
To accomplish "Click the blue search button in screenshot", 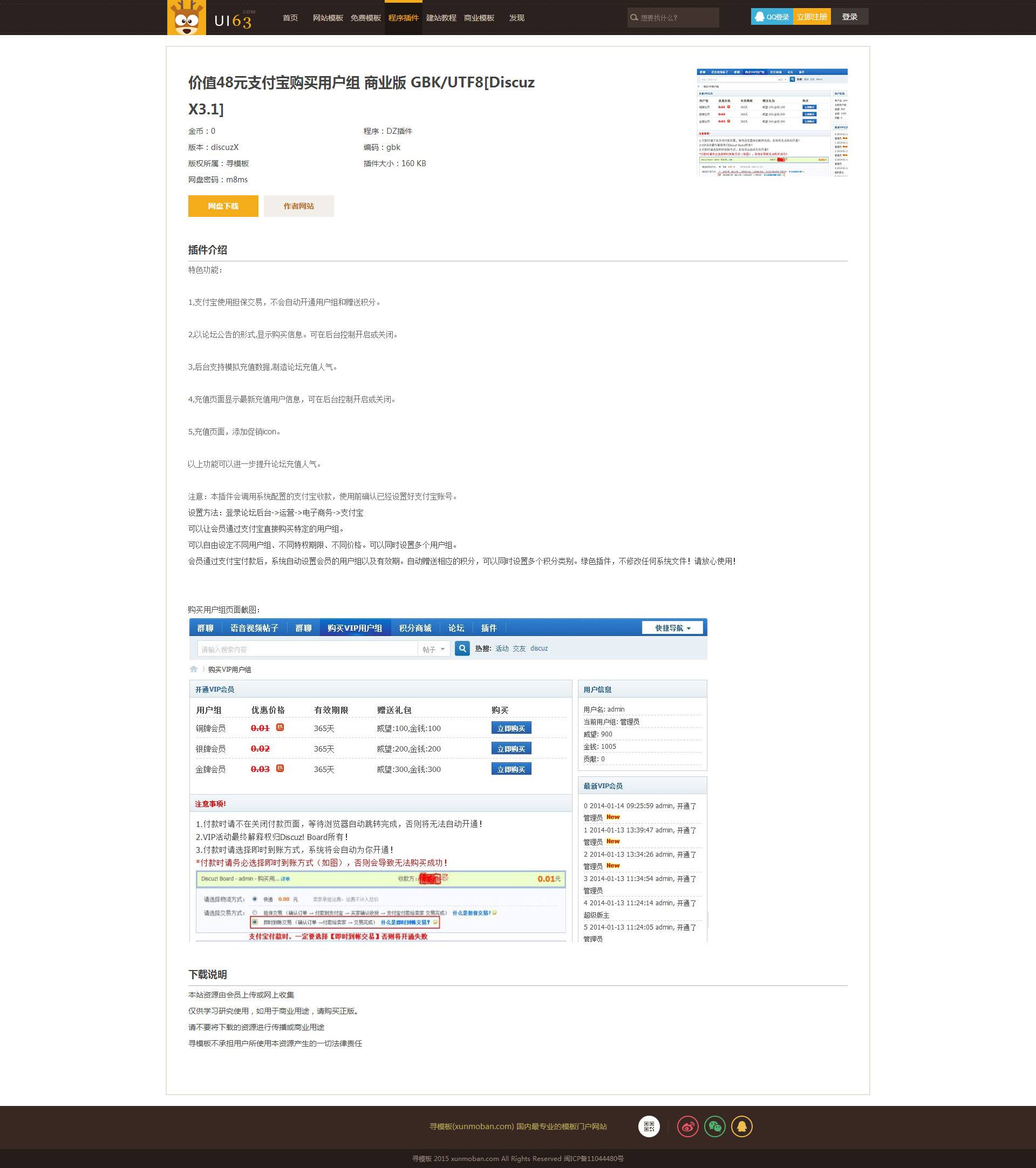I will click(x=462, y=648).
